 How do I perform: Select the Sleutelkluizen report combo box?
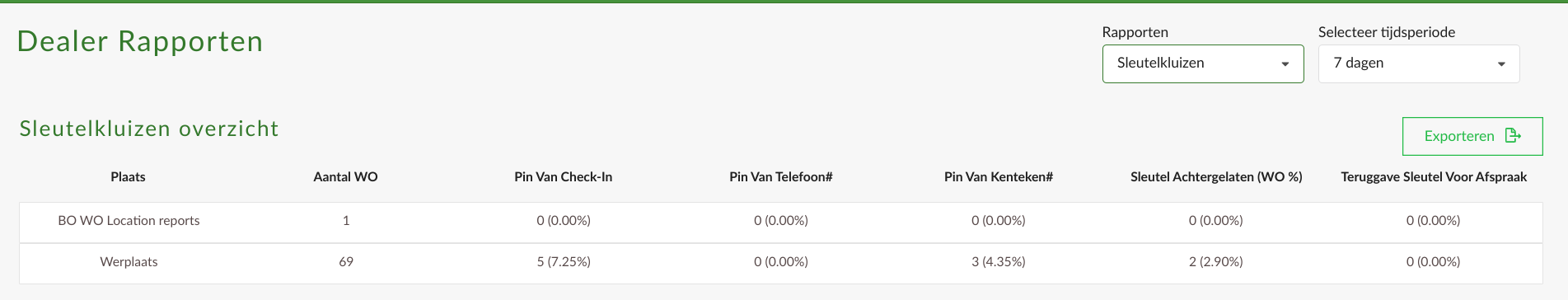1203,63
